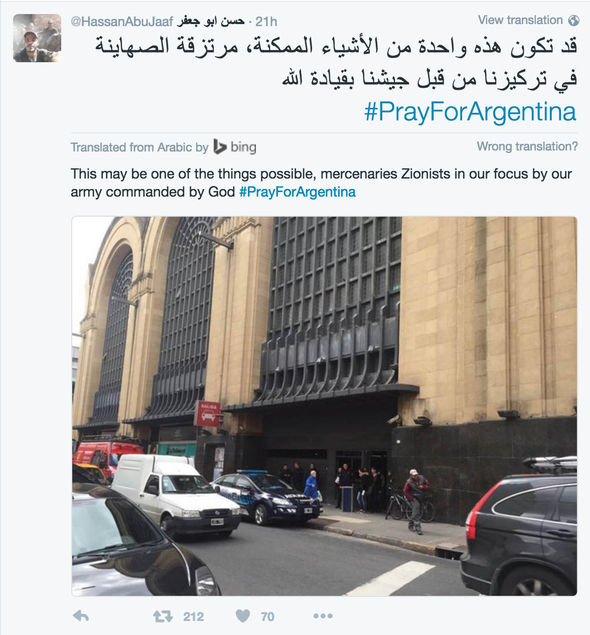
Task: Click the globe icon beside View translation
Action: [x=573, y=20]
